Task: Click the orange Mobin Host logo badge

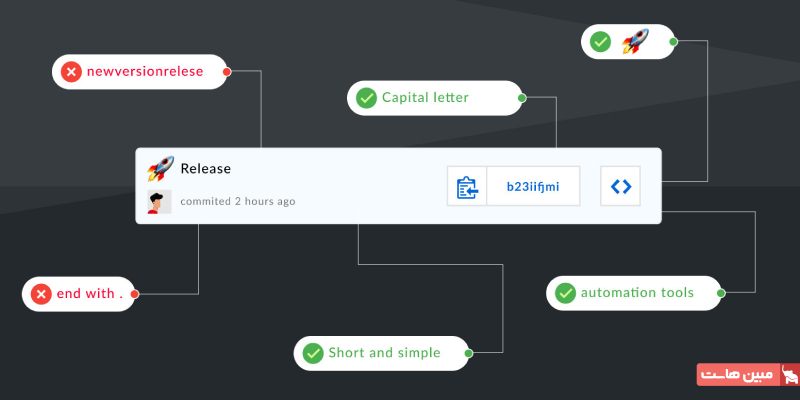Action: pyautogui.click(x=747, y=375)
